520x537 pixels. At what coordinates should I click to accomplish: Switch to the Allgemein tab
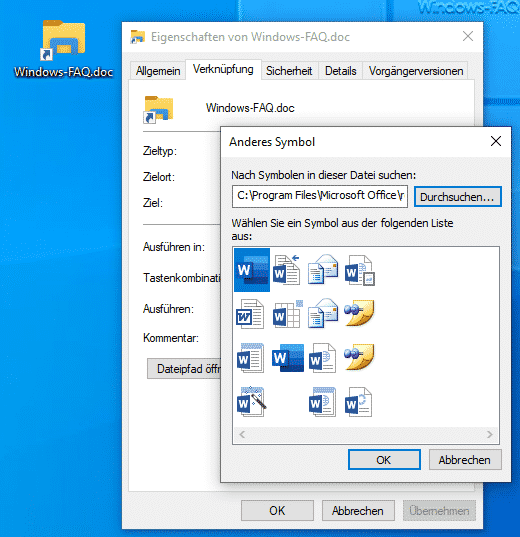click(x=158, y=71)
